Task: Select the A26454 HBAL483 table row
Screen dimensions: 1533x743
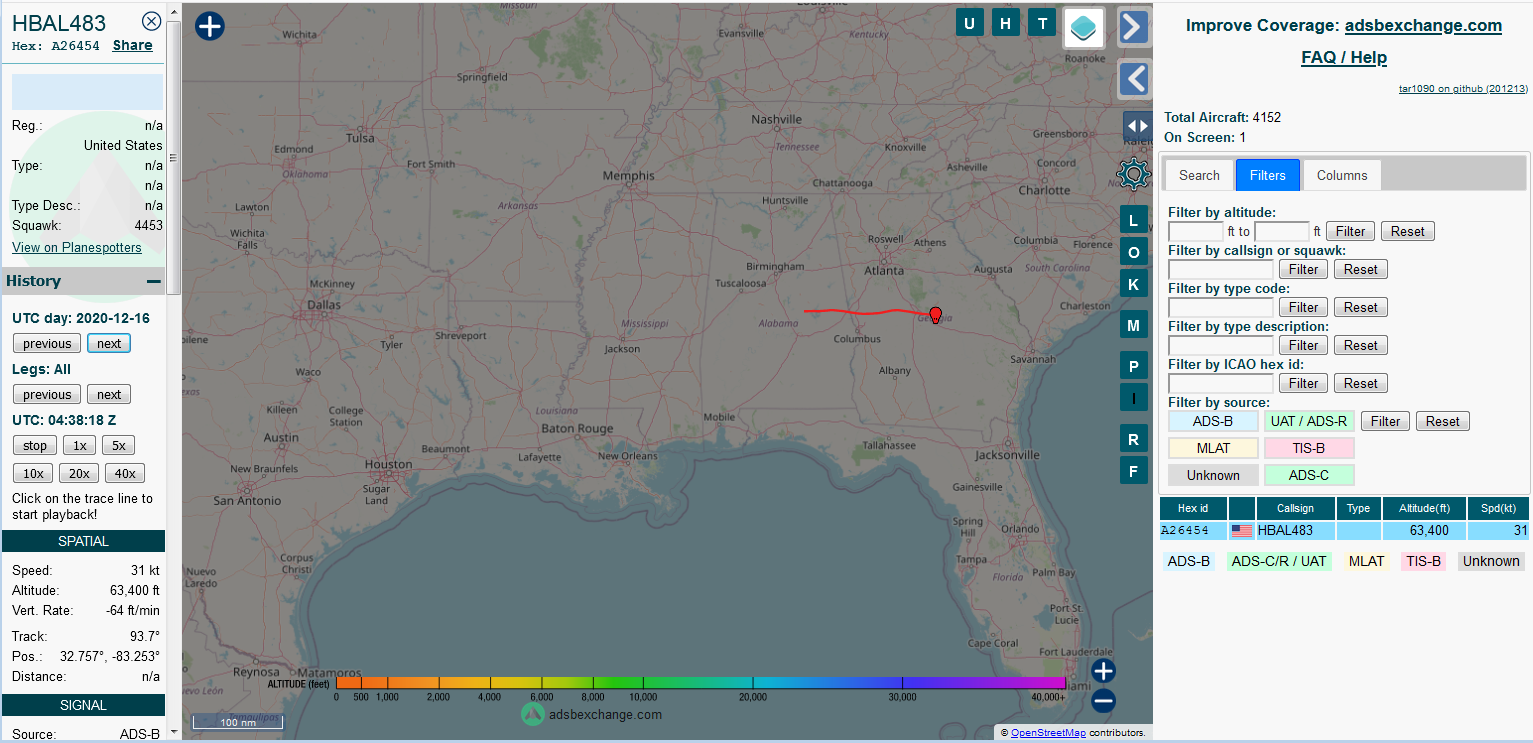Action: point(1344,531)
